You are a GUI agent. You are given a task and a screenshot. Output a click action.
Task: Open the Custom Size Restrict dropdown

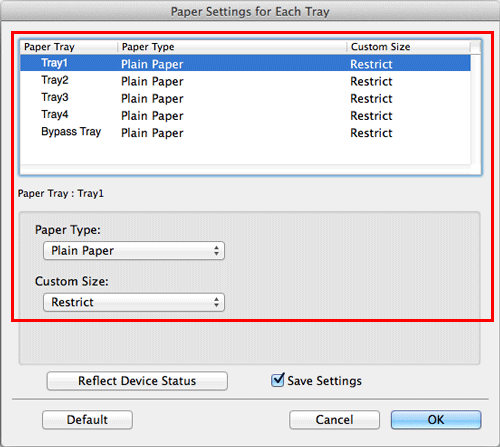click(x=134, y=302)
